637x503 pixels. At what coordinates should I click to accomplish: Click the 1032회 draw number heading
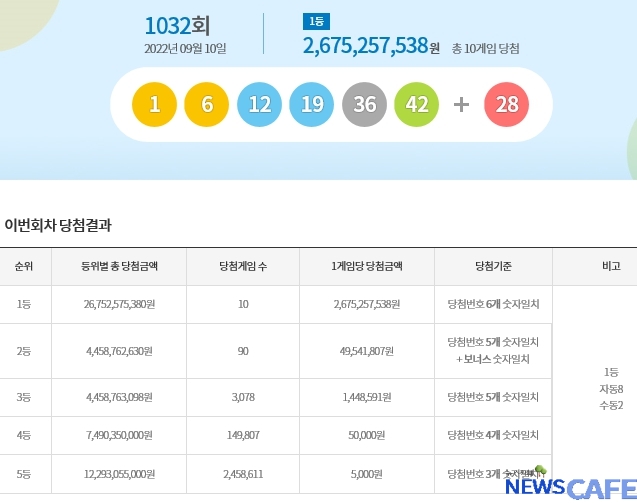(178, 25)
